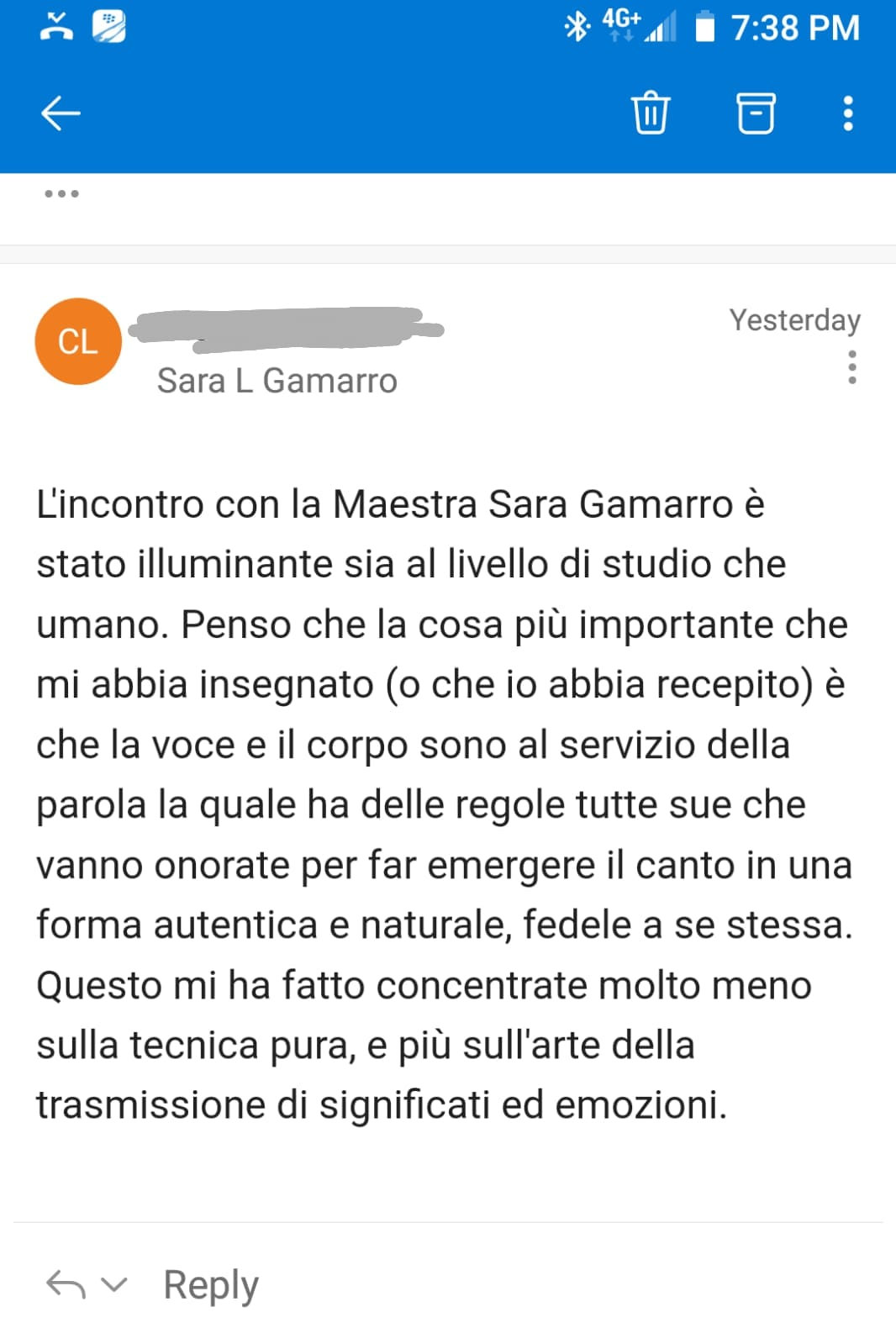This screenshot has height=1344, width=896.
Task: Tap the 7:38 PM clock
Action: click(x=795, y=28)
